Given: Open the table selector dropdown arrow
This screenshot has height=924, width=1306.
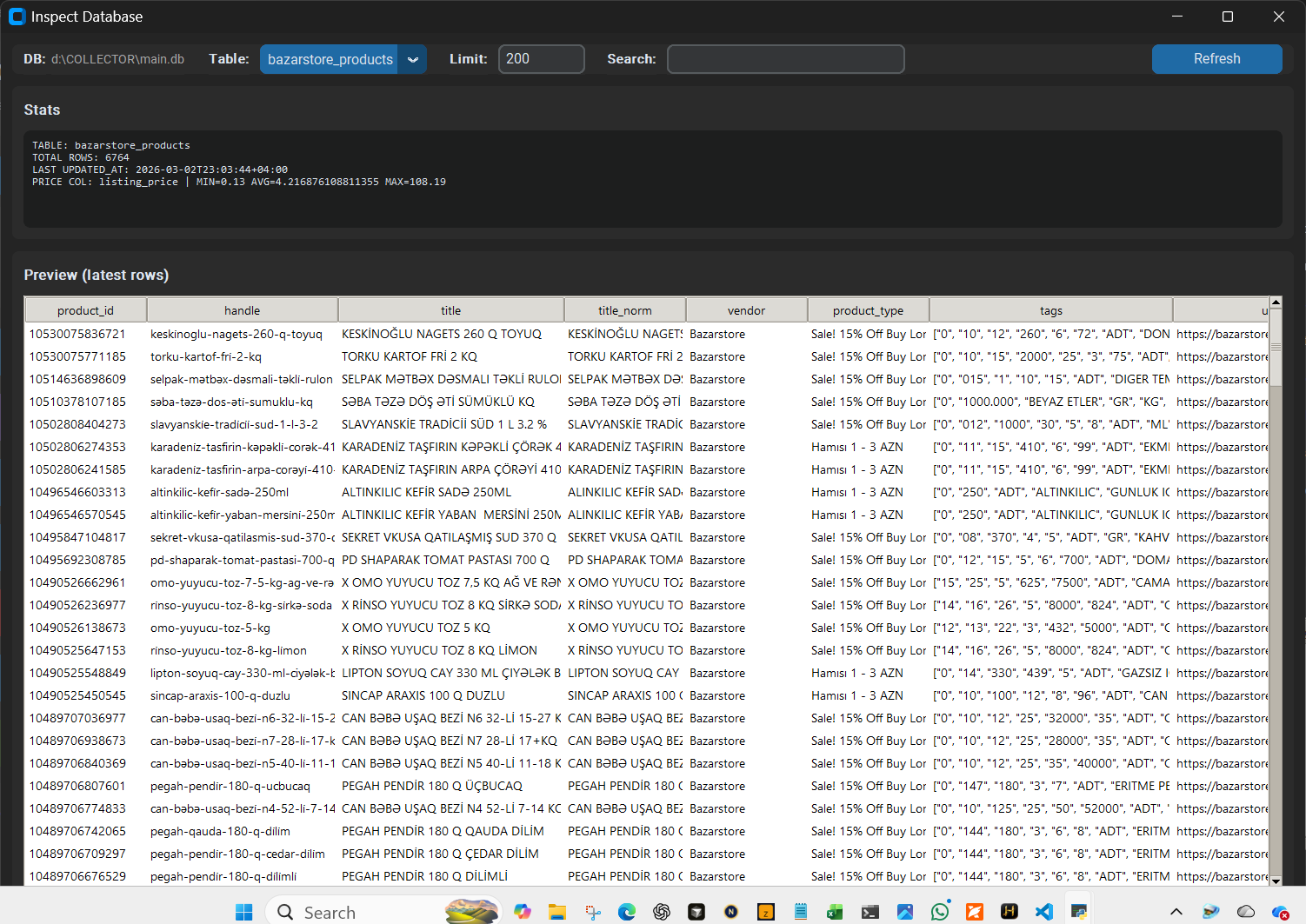Looking at the screenshot, I should tap(413, 59).
